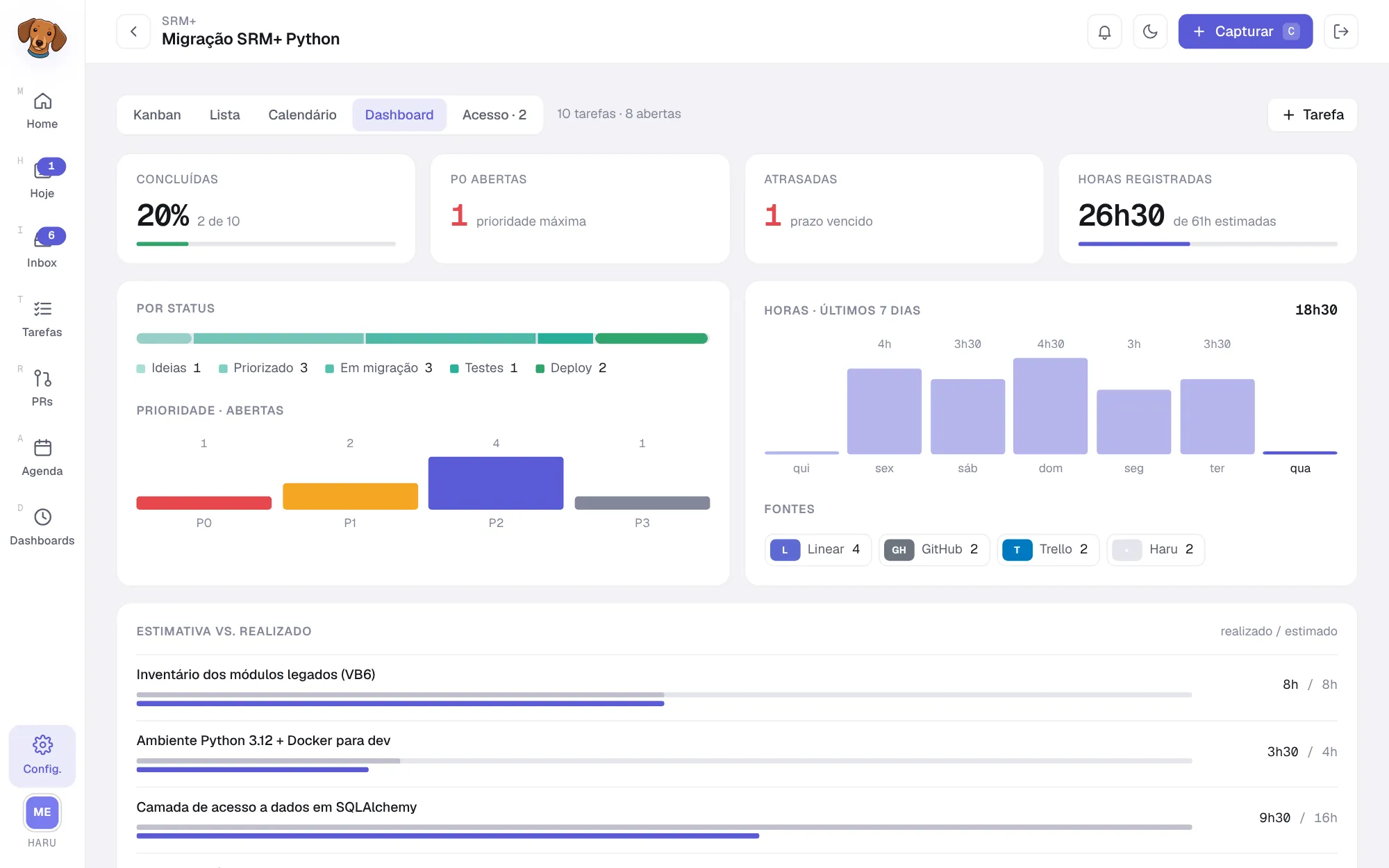
Task: Click the sáb hours bar 3h30
Action: (967, 417)
